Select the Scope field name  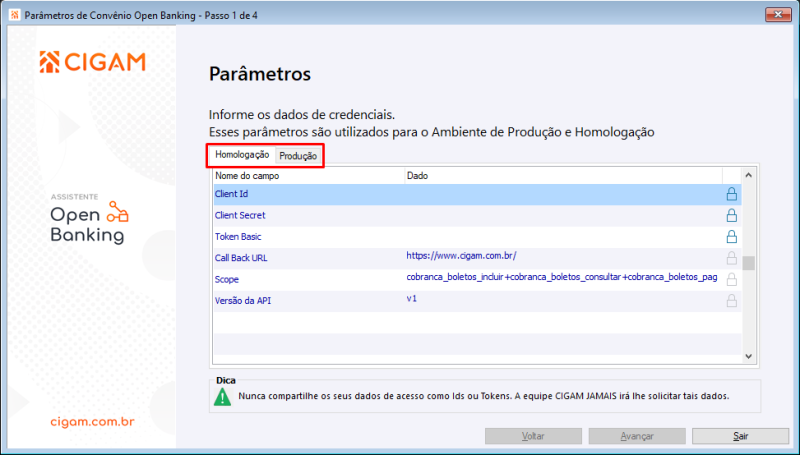click(227, 280)
